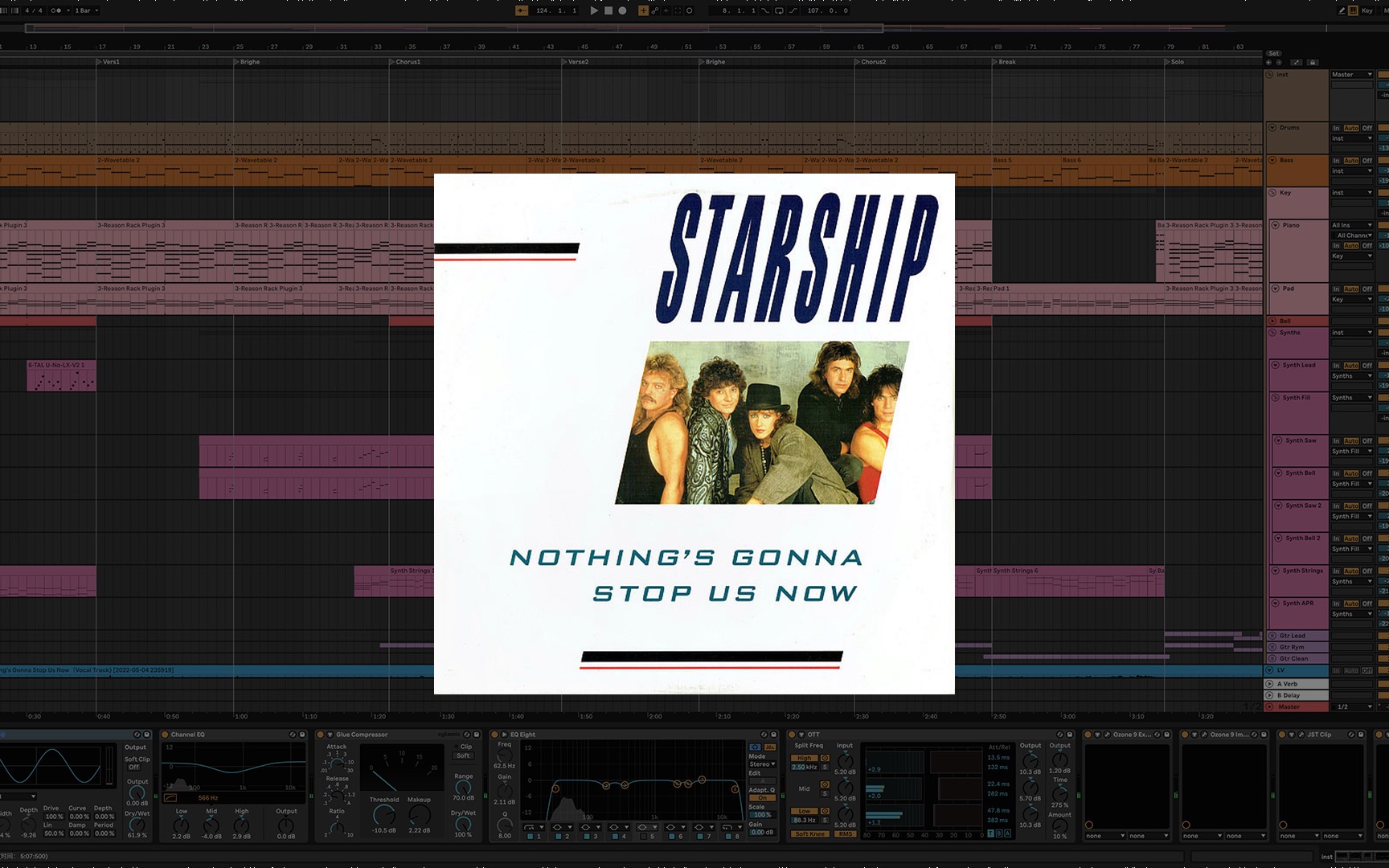The height and width of the screenshot is (868, 1389).
Task: Click the loop length 107. 0. 0 field
Action: (826, 10)
